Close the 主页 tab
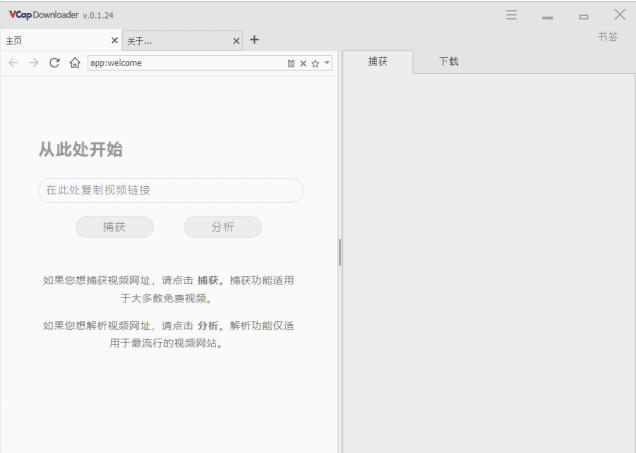The width and height of the screenshot is (636, 453). coord(114,40)
